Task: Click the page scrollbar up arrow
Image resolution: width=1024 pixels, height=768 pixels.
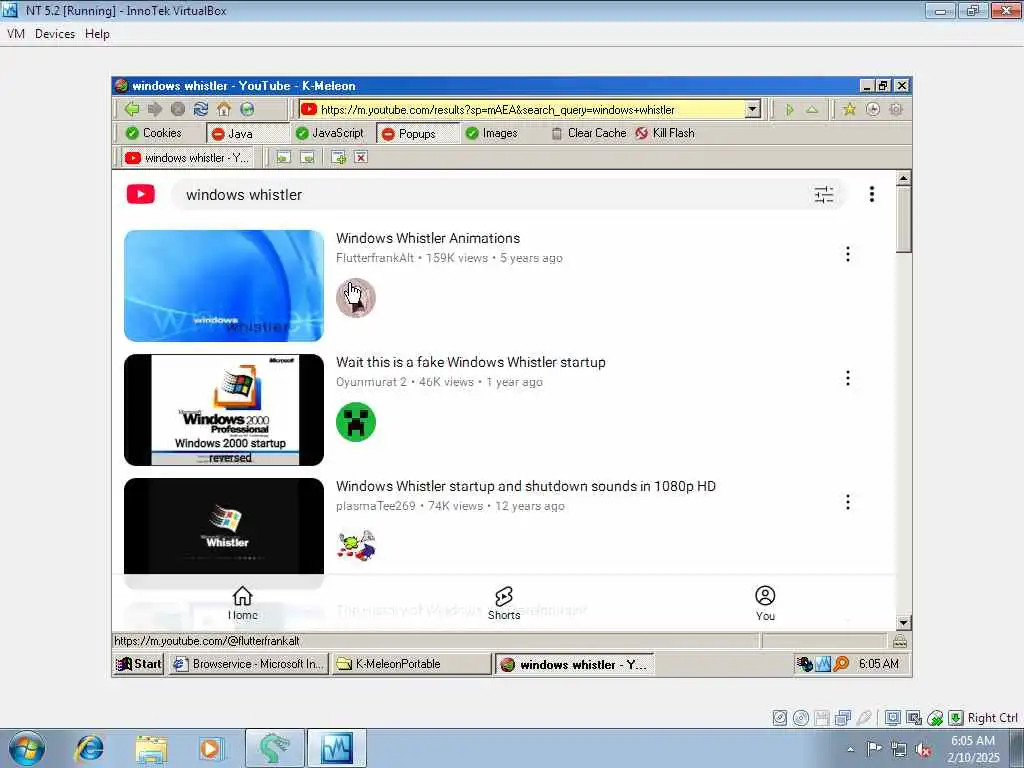Action: click(903, 178)
